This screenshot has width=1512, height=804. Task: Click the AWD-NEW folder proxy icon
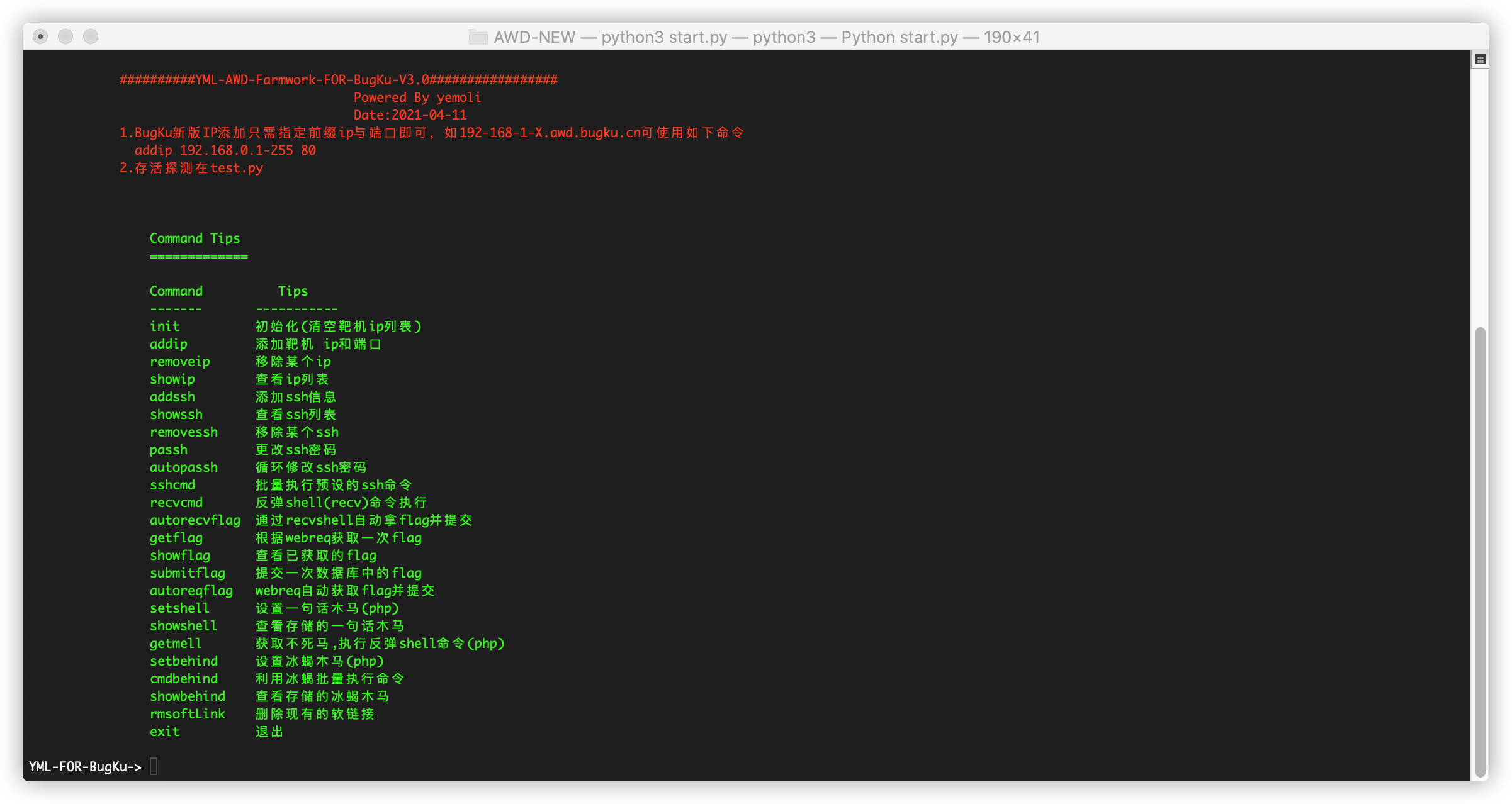pos(478,37)
